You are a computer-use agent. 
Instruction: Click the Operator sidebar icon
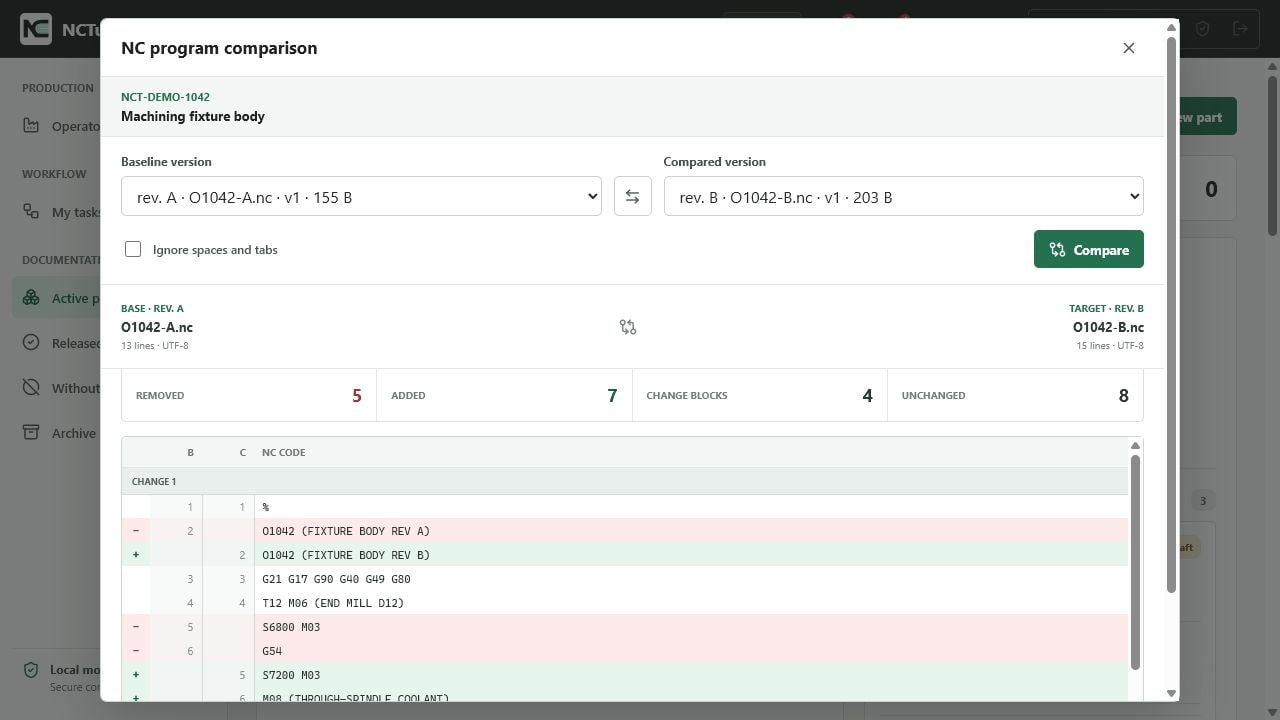pos(31,126)
